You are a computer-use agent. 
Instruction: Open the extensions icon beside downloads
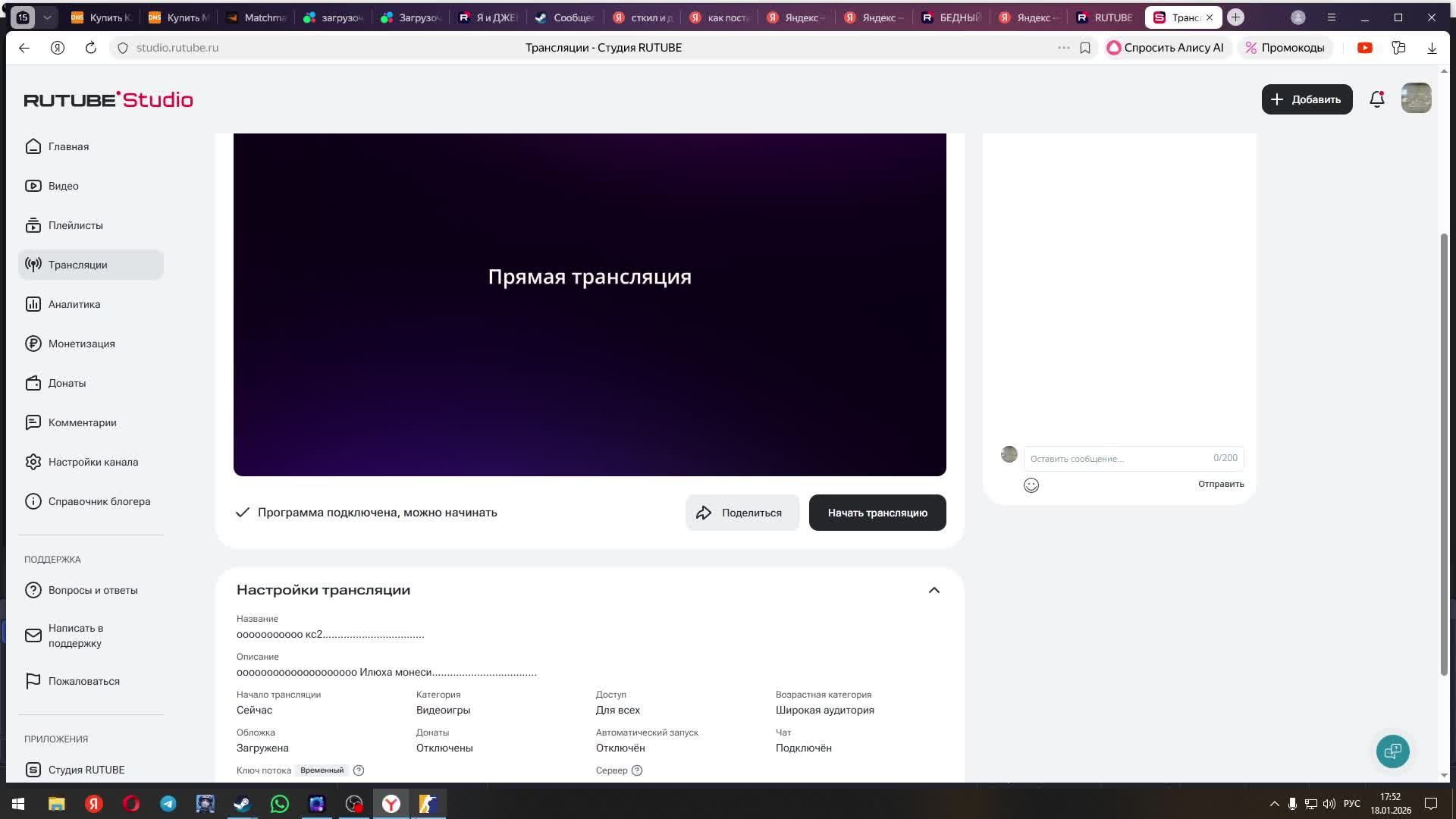pyautogui.click(x=1399, y=48)
